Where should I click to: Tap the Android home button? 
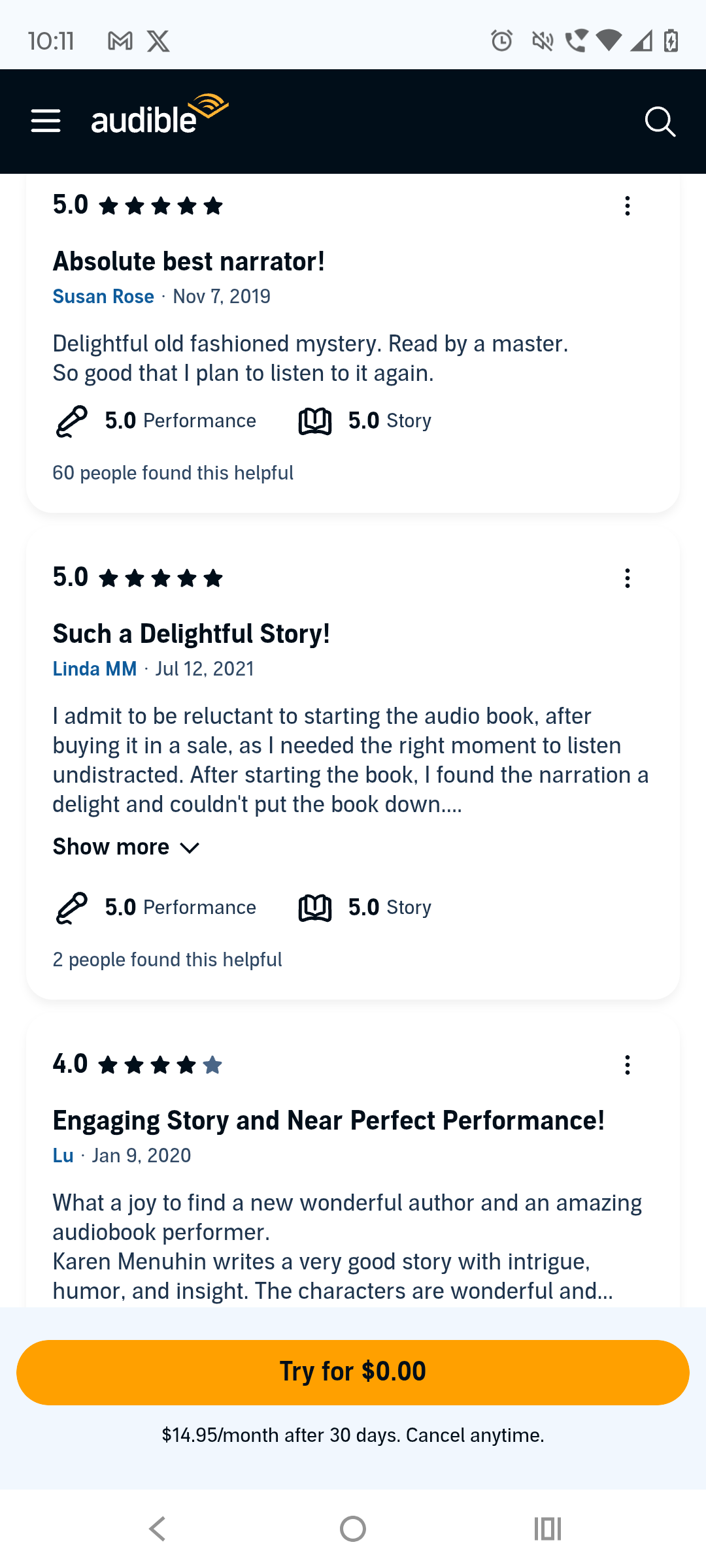pyautogui.click(x=353, y=1529)
